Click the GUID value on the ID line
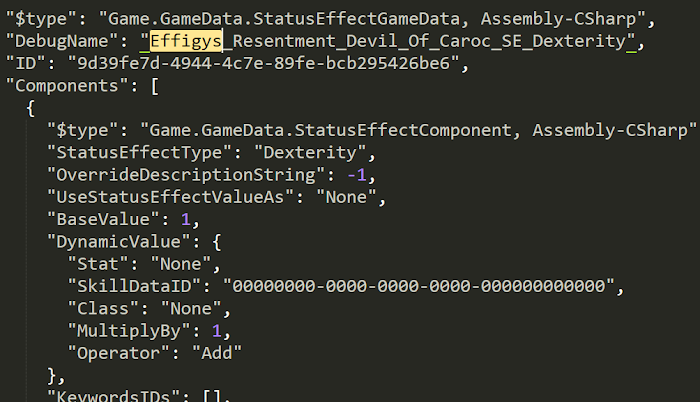The height and width of the screenshot is (402, 700). coord(263,63)
